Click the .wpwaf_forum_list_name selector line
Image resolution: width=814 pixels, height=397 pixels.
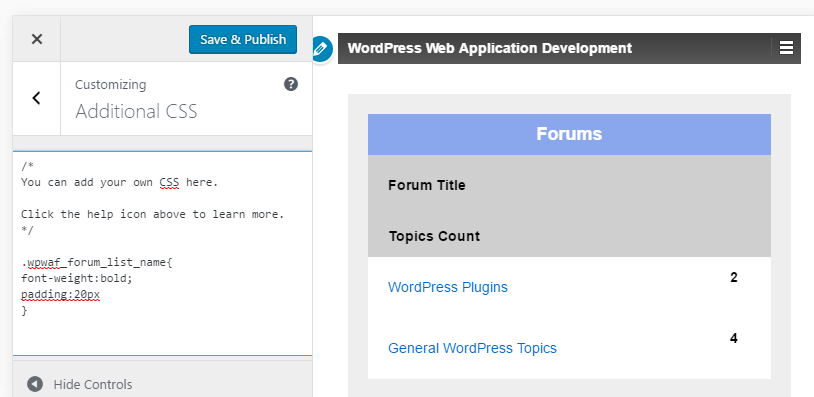[x=97, y=262]
